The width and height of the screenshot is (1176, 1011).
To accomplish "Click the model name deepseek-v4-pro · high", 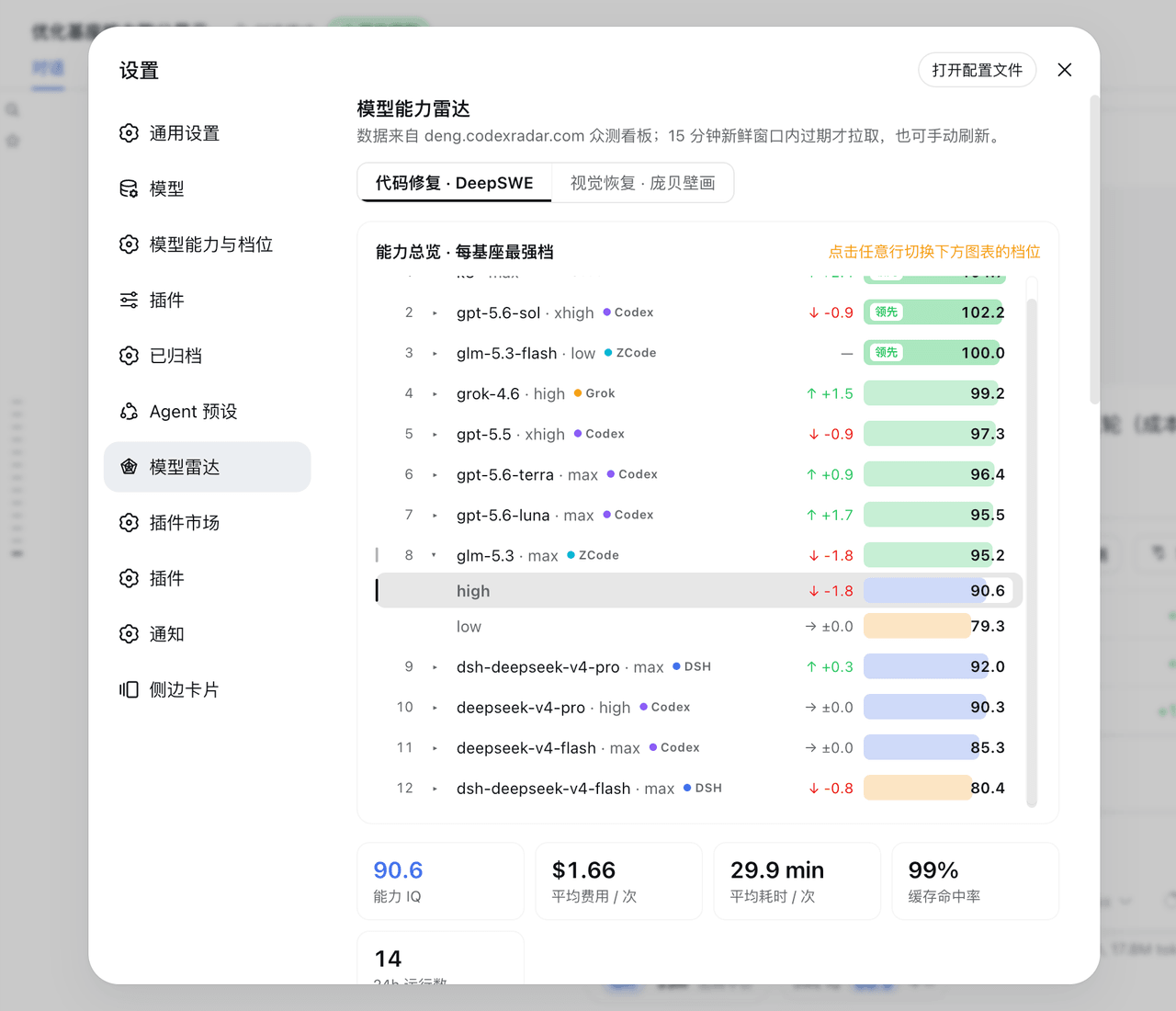I will tap(544, 707).
